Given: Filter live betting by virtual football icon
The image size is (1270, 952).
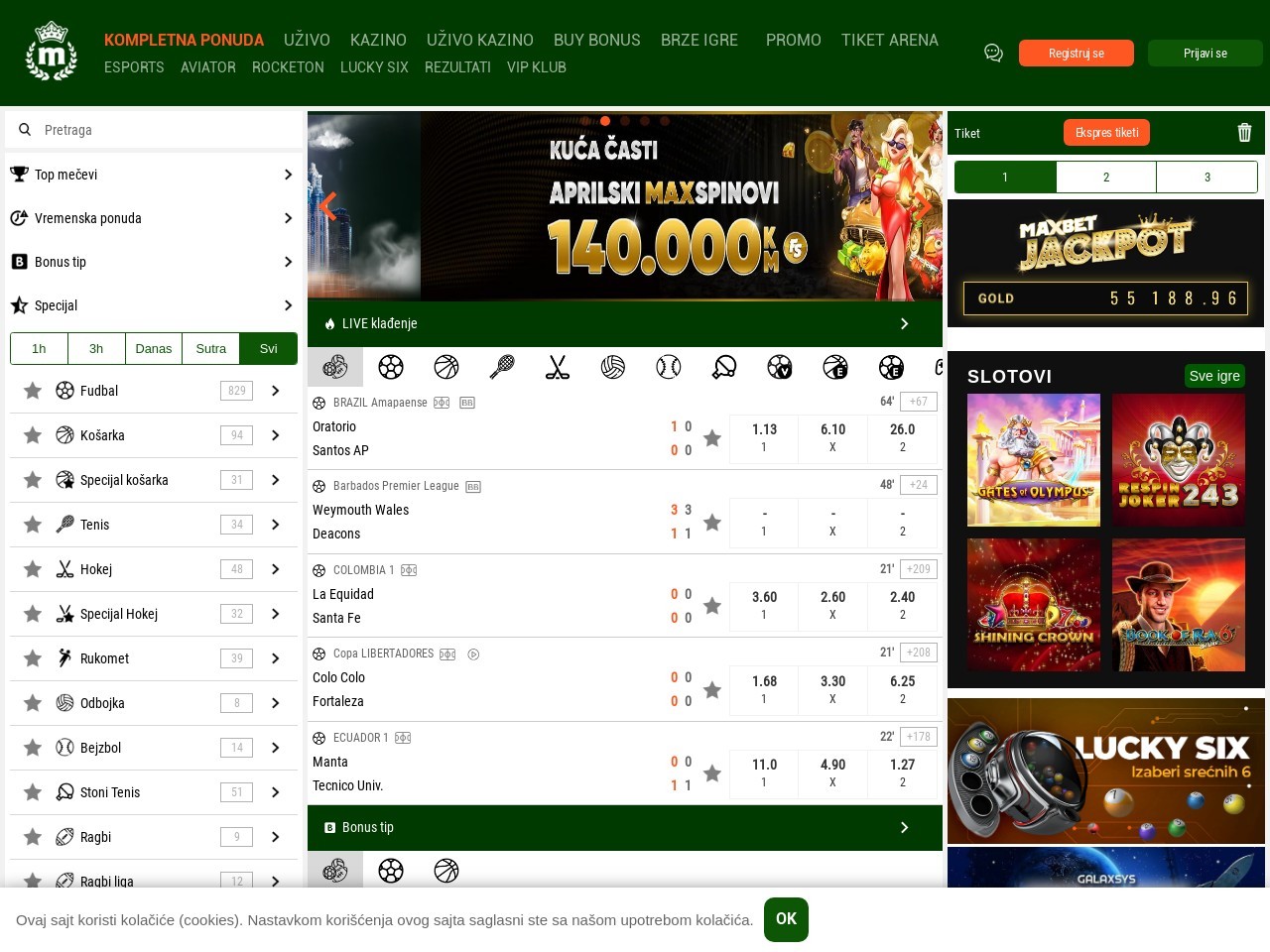Looking at the screenshot, I should click(780, 367).
